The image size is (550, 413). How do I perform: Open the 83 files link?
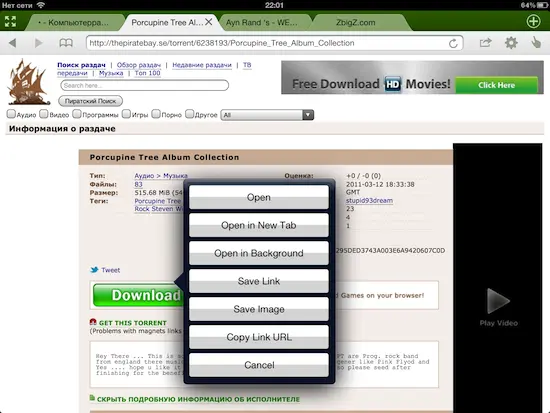[x=139, y=184]
